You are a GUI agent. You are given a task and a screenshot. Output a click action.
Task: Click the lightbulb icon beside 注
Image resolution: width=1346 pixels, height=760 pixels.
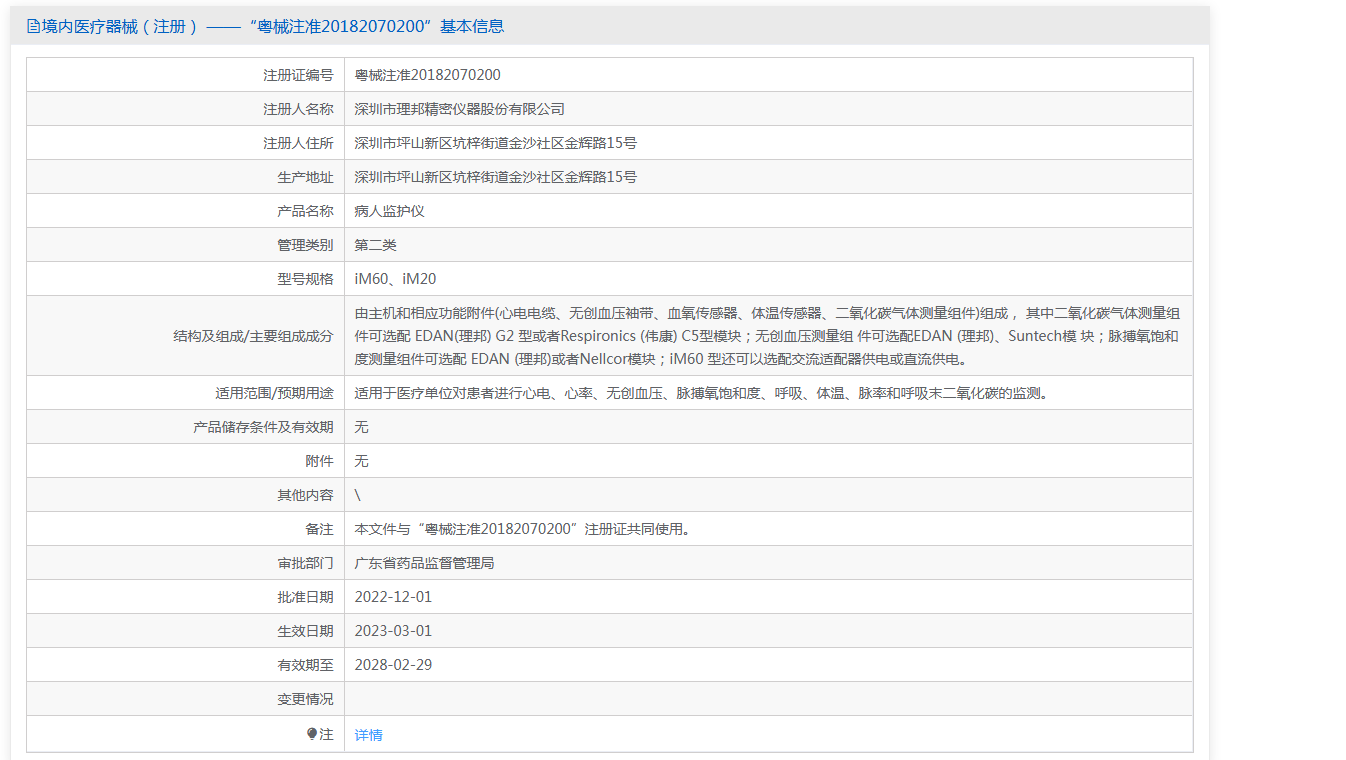(x=312, y=734)
